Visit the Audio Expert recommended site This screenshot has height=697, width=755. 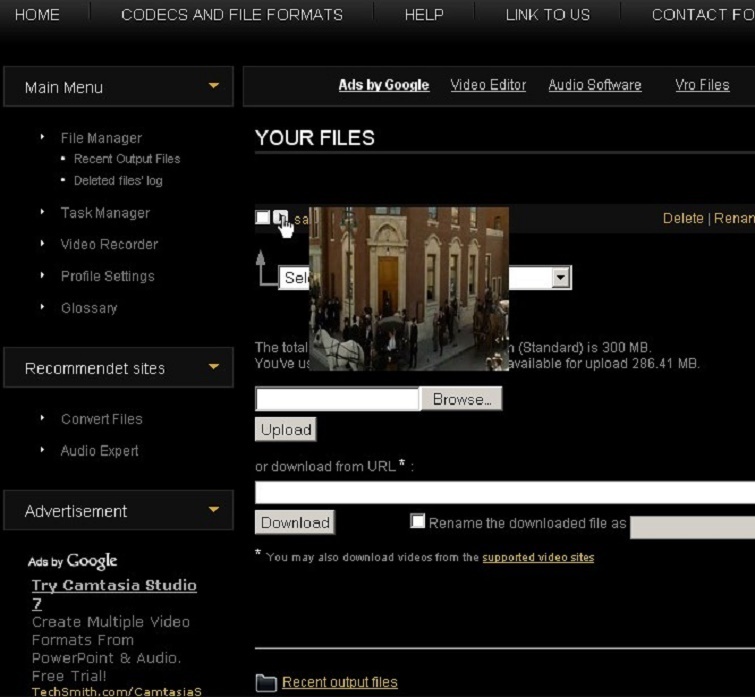pyautogui.click(x=99, y=451)
